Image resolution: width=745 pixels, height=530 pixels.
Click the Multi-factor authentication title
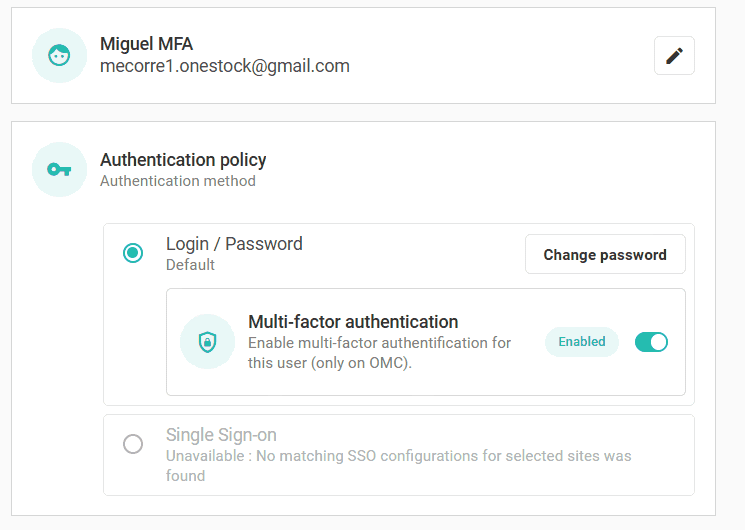coord(353,322)
